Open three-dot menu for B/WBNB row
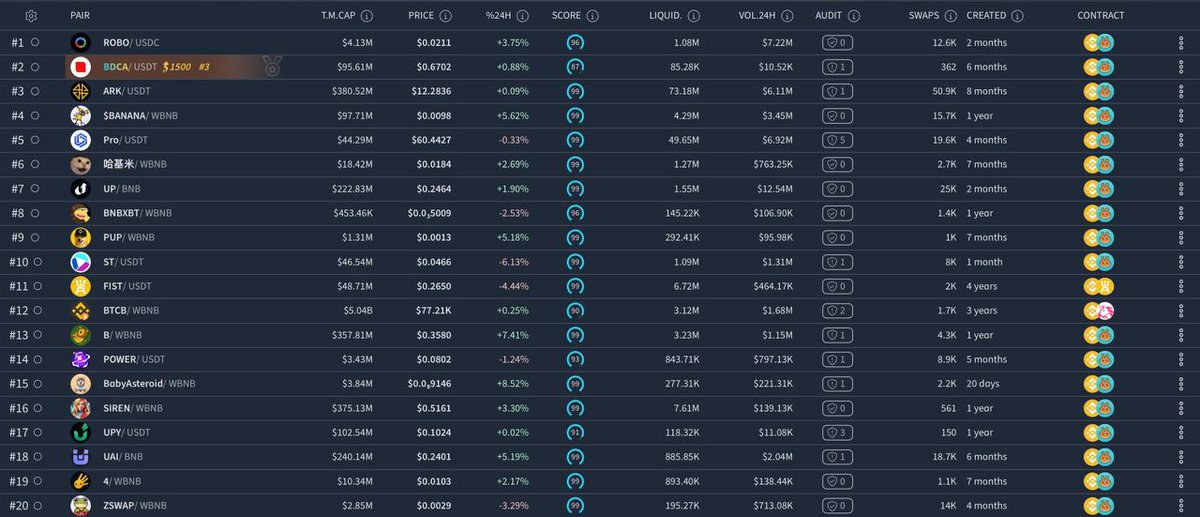The height and width of the screenshot is (517, 1200). 1181,335
